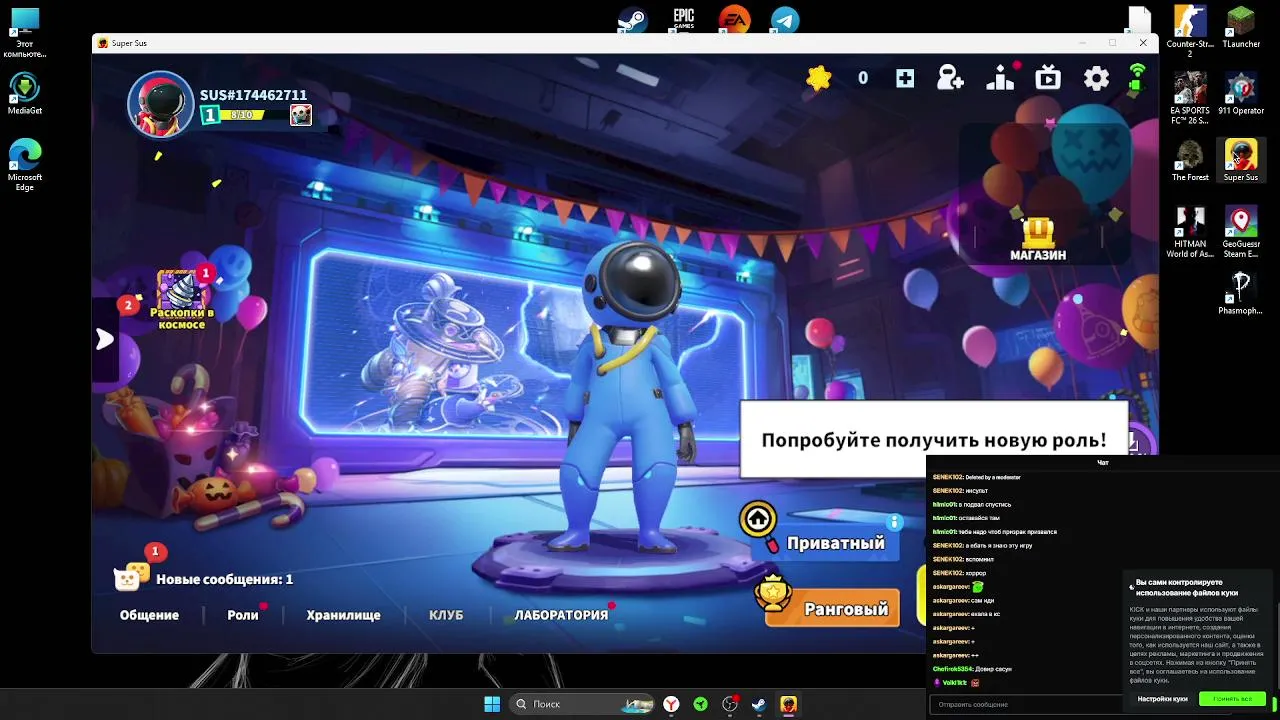The height and width of the screenshot is (720, 1280).
Task: Open GeoGuessr Steam desktop icon
Action: (x=1241, y=232)
